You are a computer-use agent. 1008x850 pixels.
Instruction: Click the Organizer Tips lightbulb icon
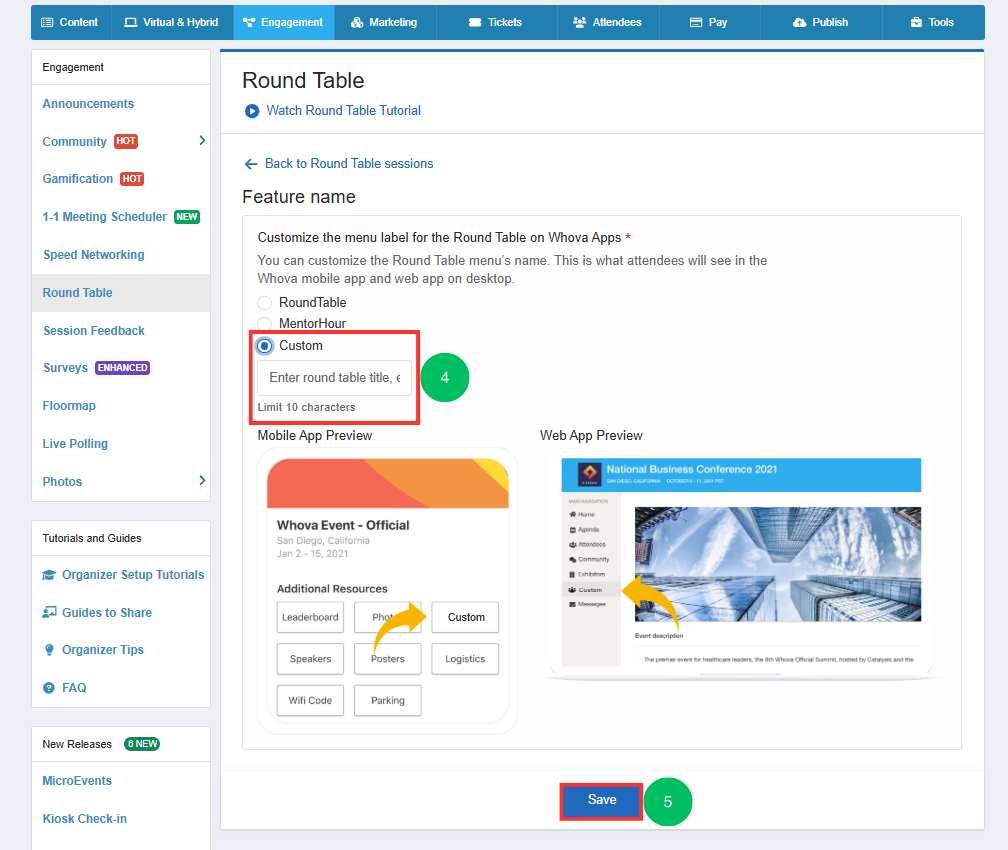click(x=49, y=650)
